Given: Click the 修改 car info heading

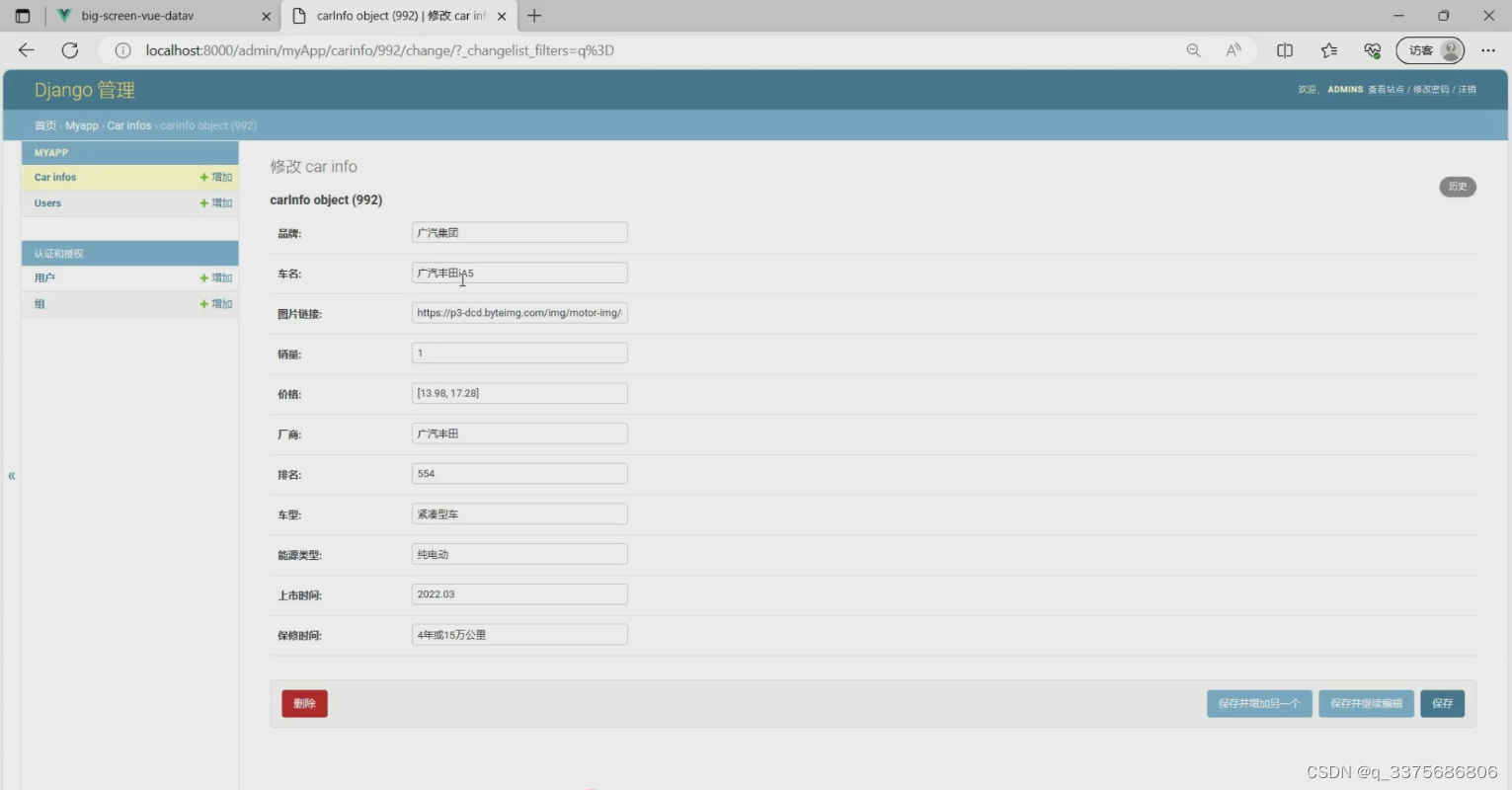Looking at the screenshot, I should 314,167.
